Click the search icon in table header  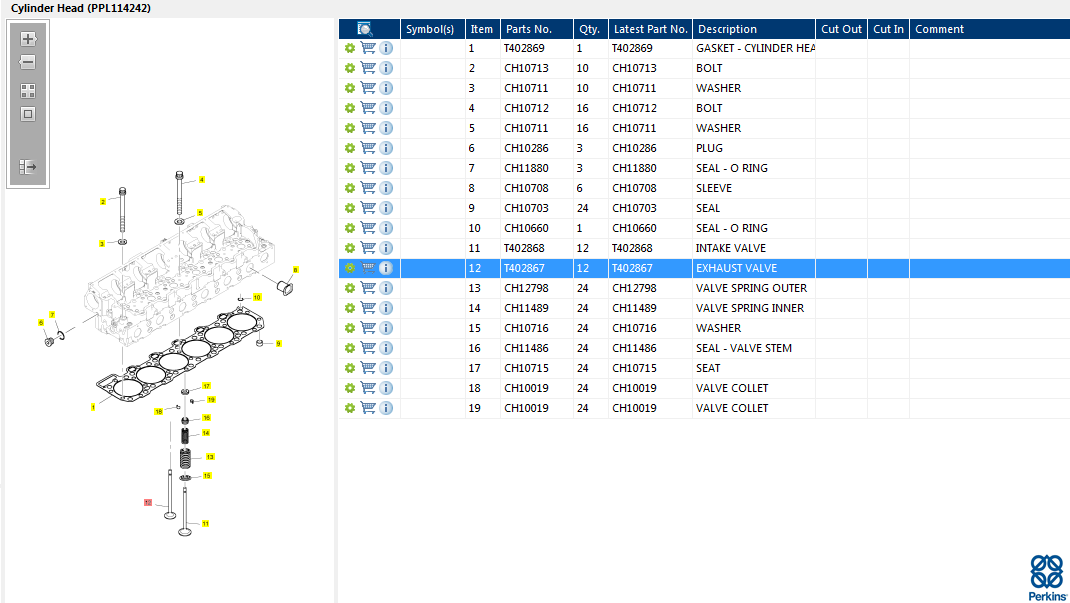[365, 29]
